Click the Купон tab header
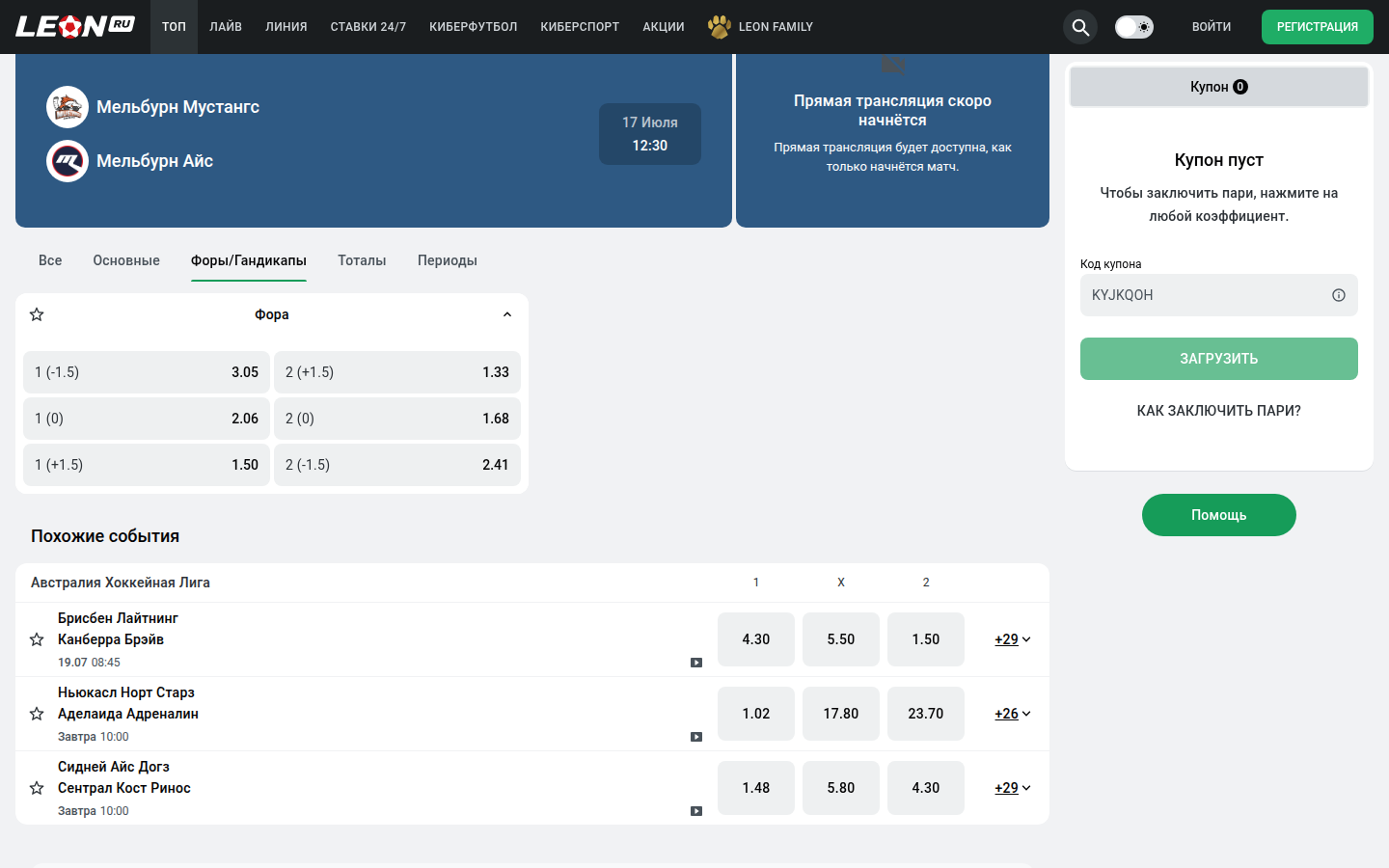This screenshot has height=868, width=1389. [x=1219, y=87]
